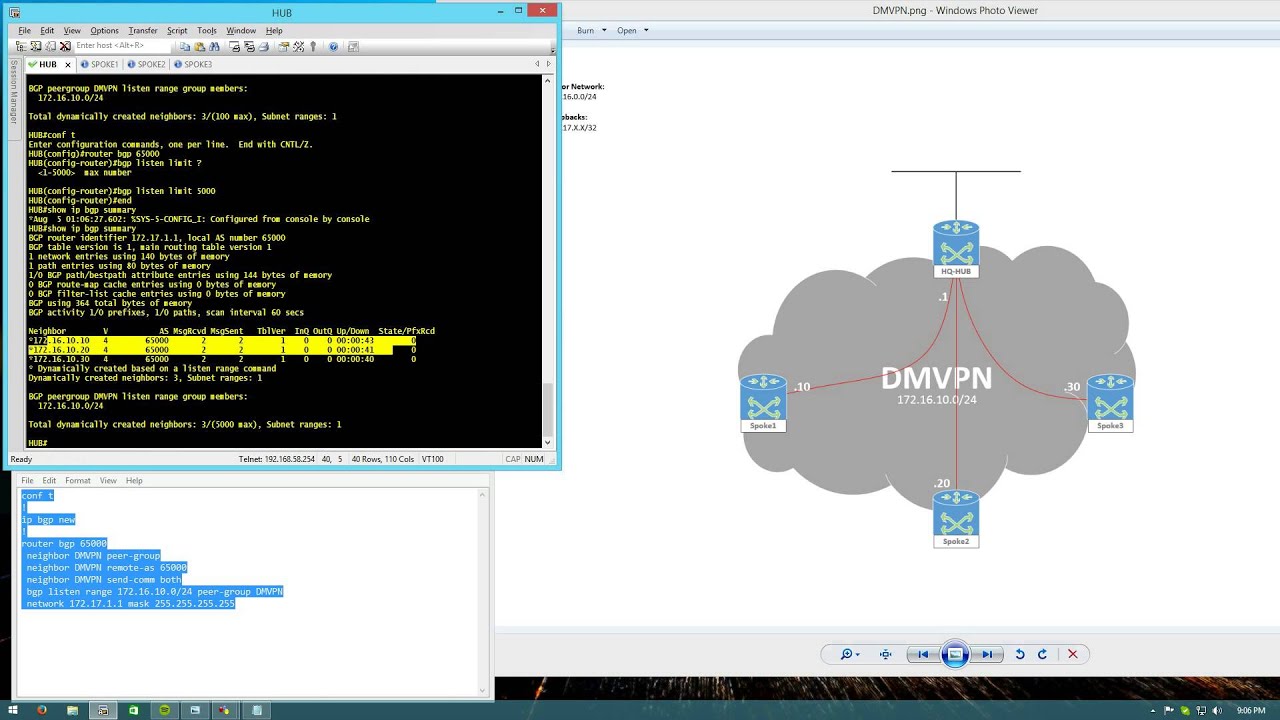Open the Options menu in SecureCRT
Viewport: 1280px width, 720px height.
coord(104,31)
